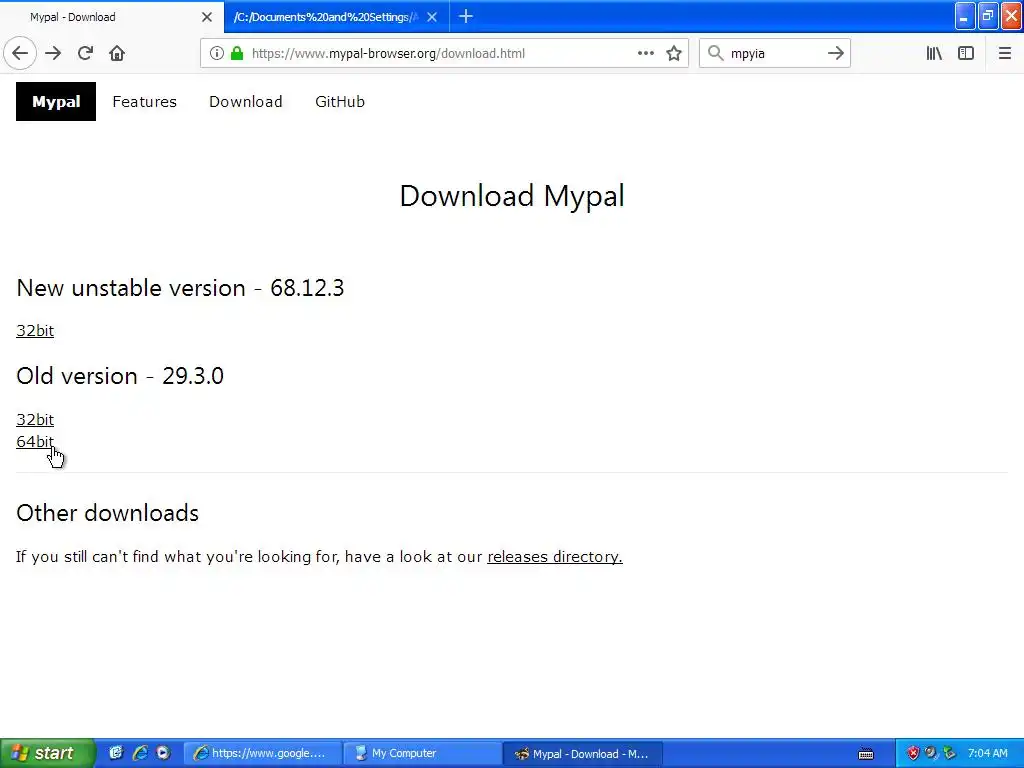Download the 64bit old version
Screen dimensions: 1024x768
click(35, 441)
